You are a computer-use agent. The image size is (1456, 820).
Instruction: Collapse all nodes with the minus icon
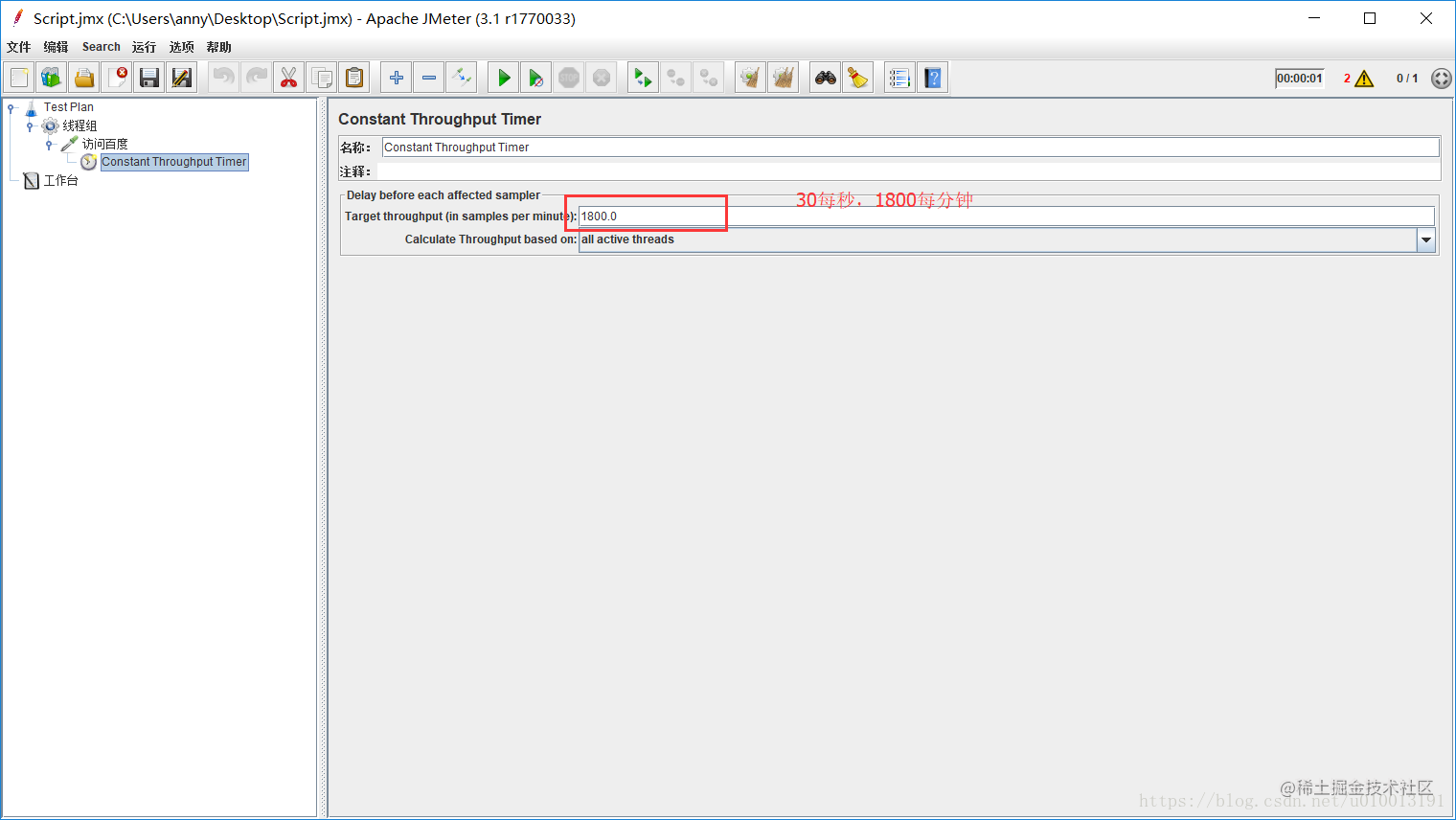tap(429, 78)
